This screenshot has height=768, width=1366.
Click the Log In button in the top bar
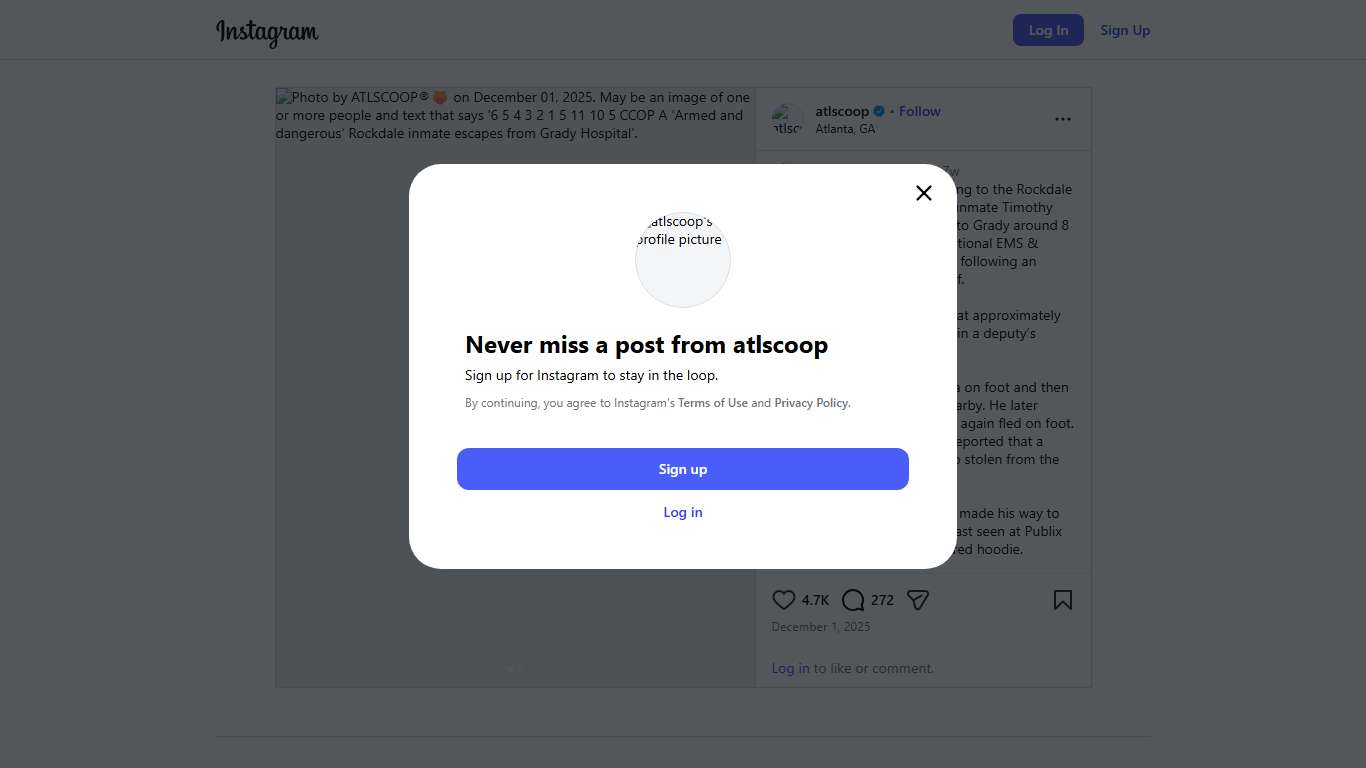[x=1048, y=30]
